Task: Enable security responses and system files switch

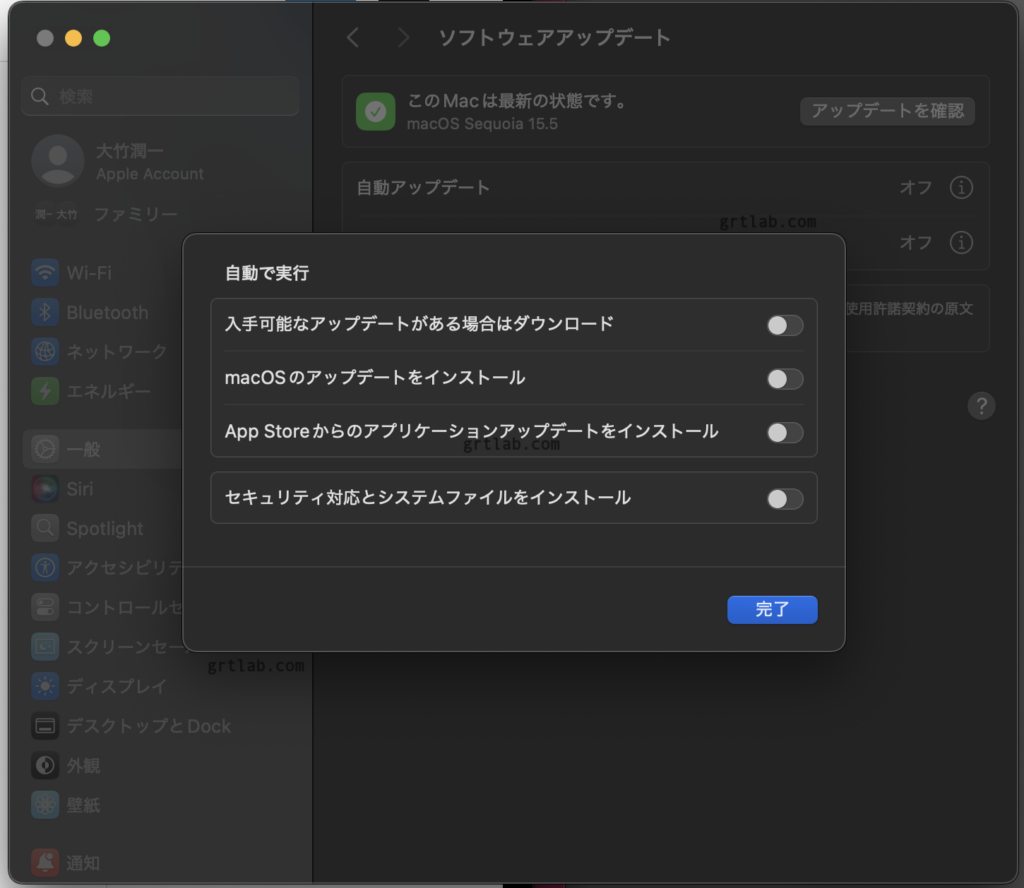Action: 785,499
